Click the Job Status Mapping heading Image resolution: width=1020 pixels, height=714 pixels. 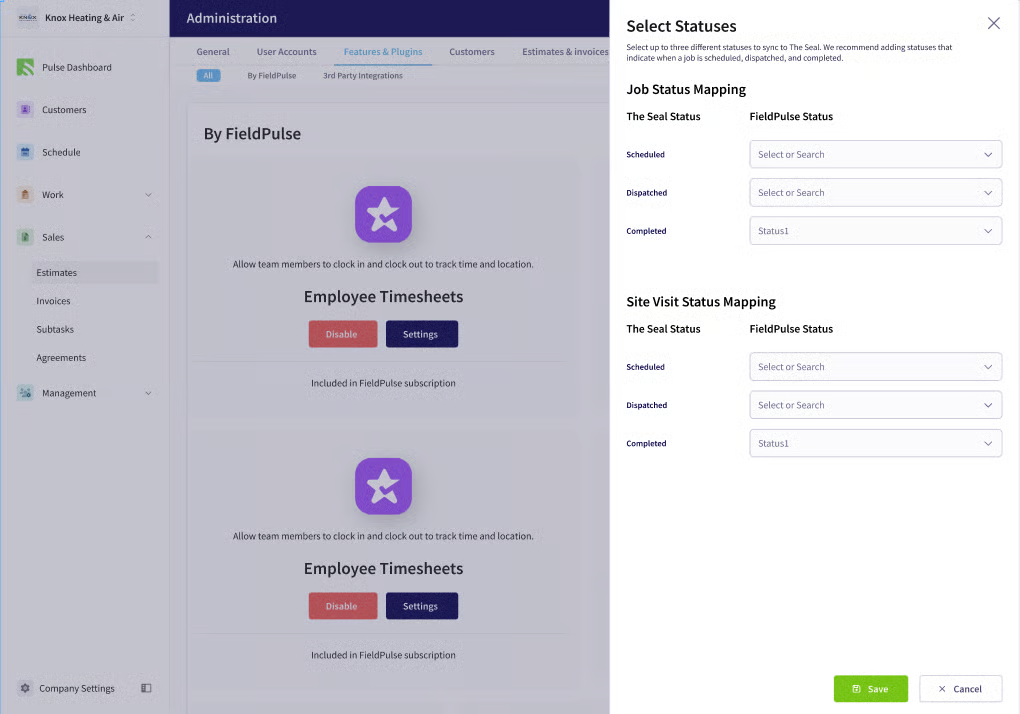tap(686, 89)
